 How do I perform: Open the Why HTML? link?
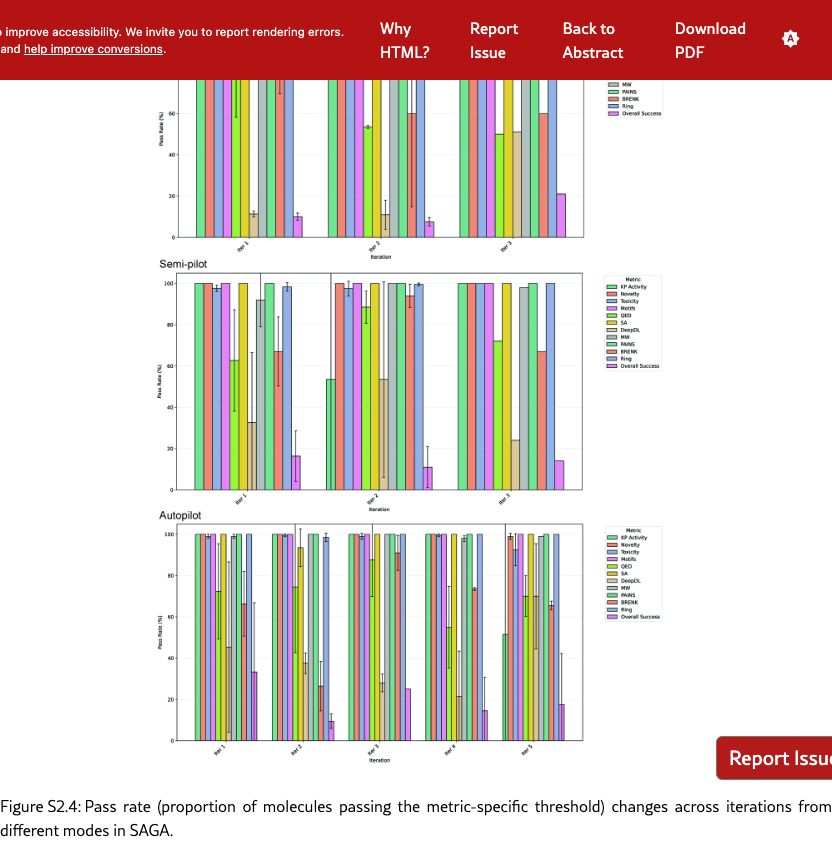tap(404, 40)
